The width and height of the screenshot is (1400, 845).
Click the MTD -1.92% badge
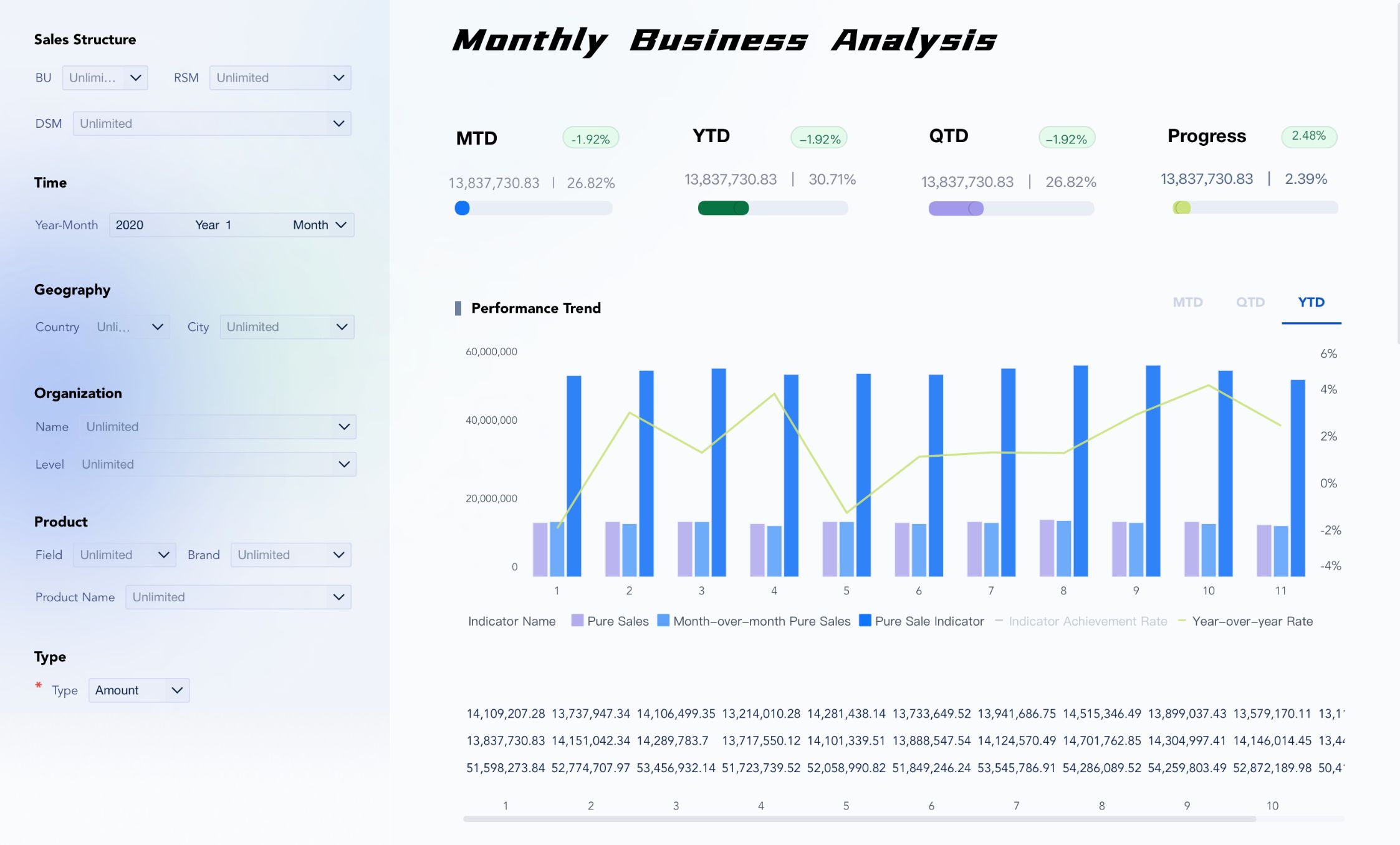590,138
